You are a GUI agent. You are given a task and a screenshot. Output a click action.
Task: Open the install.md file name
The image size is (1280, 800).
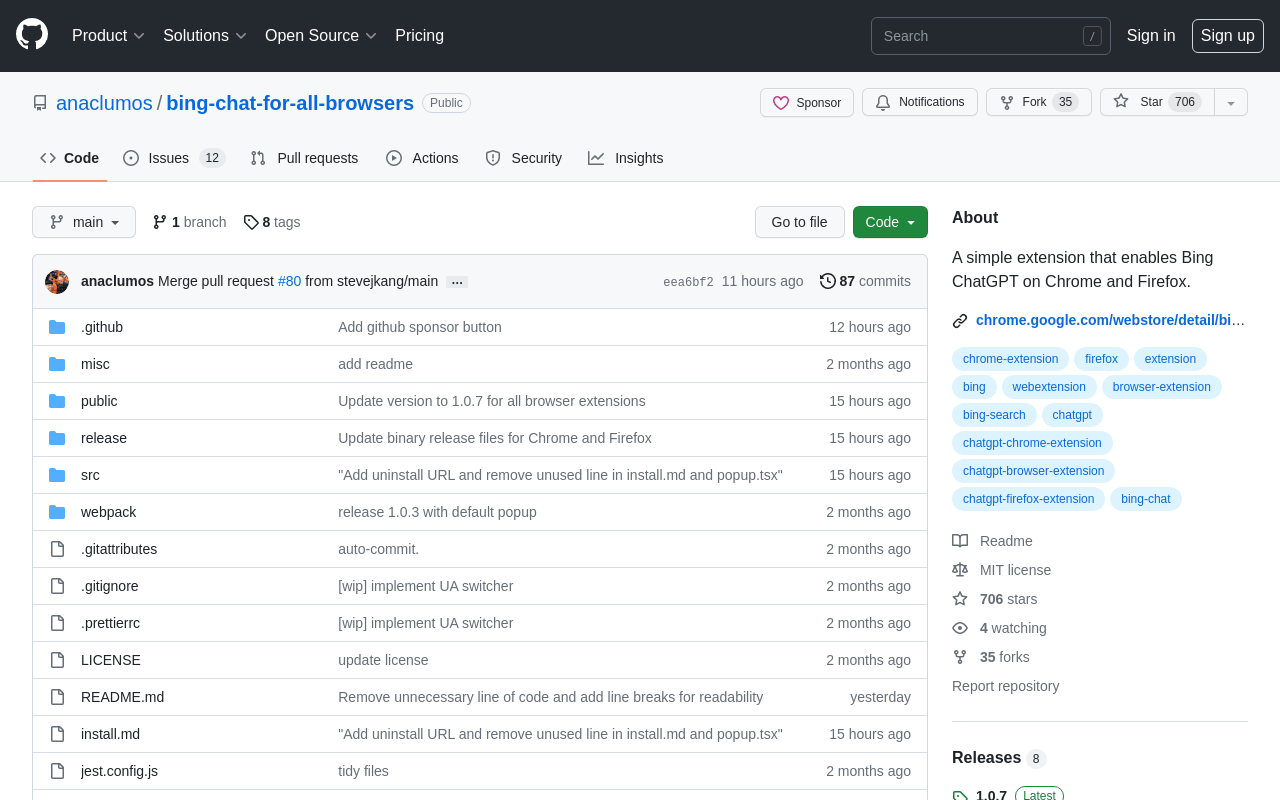[110, 734]
